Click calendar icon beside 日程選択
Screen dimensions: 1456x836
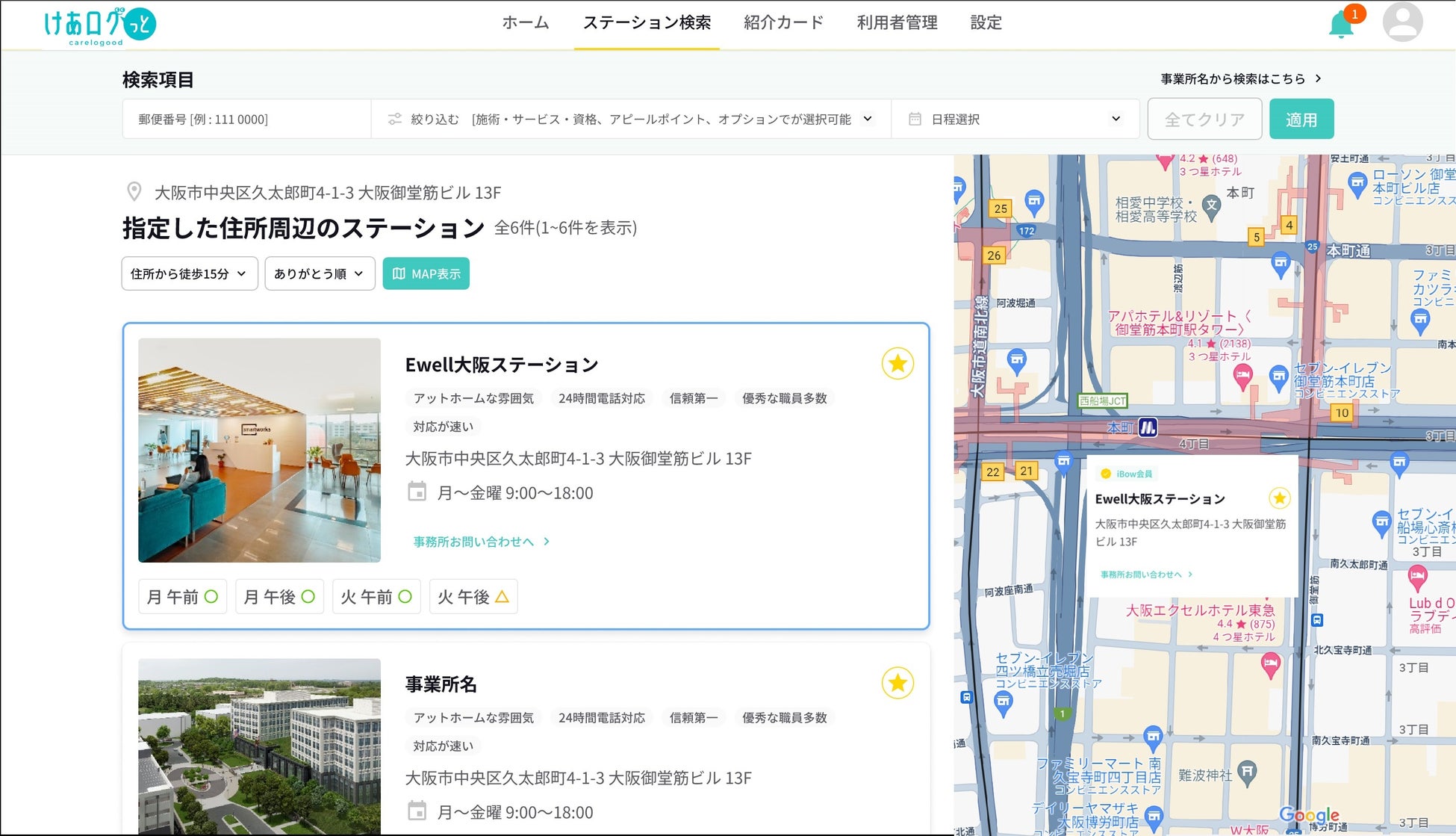point(915,119)
